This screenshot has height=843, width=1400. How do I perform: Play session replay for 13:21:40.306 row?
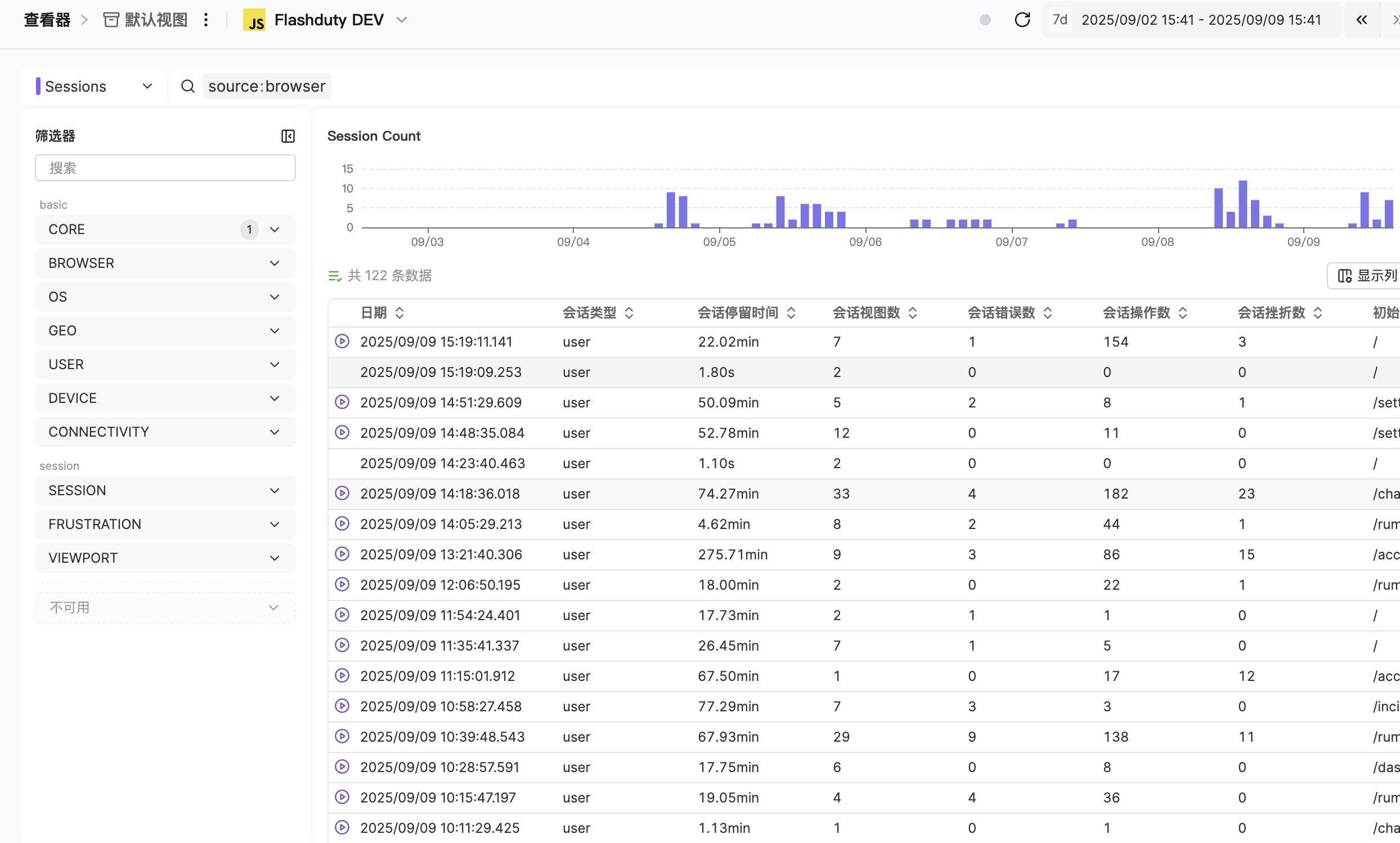pyautogui.click(x=342, y=554)
